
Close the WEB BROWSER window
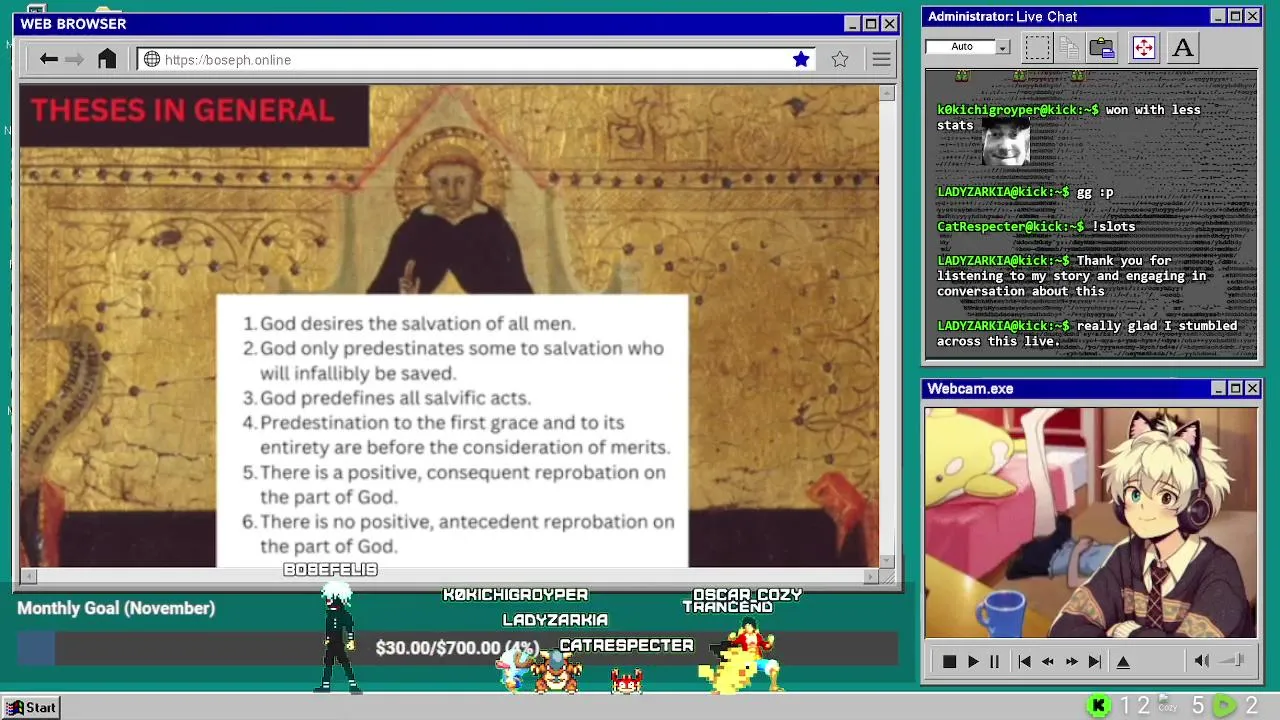tap(889, 24)
